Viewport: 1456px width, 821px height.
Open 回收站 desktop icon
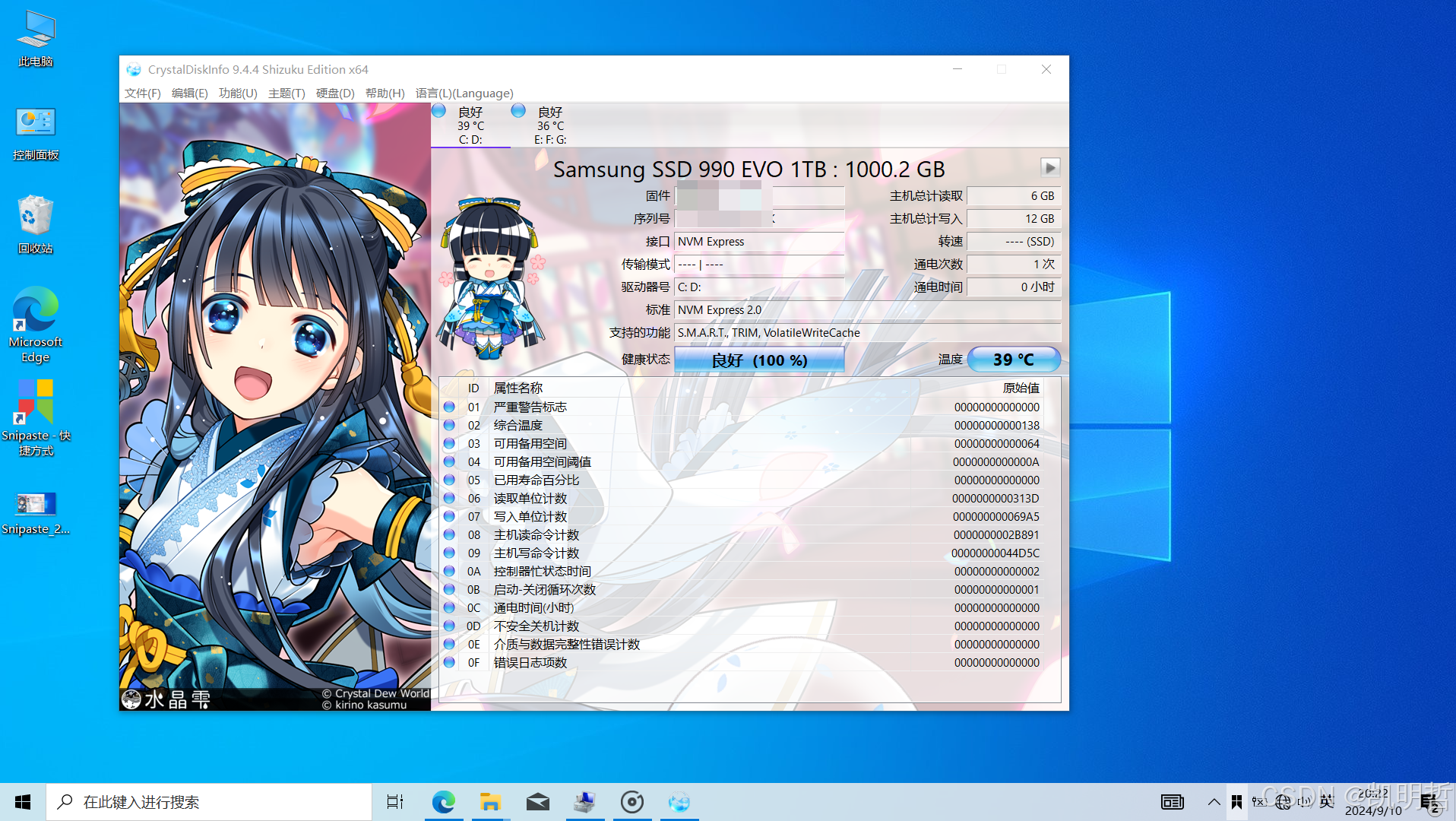[36, 225]
